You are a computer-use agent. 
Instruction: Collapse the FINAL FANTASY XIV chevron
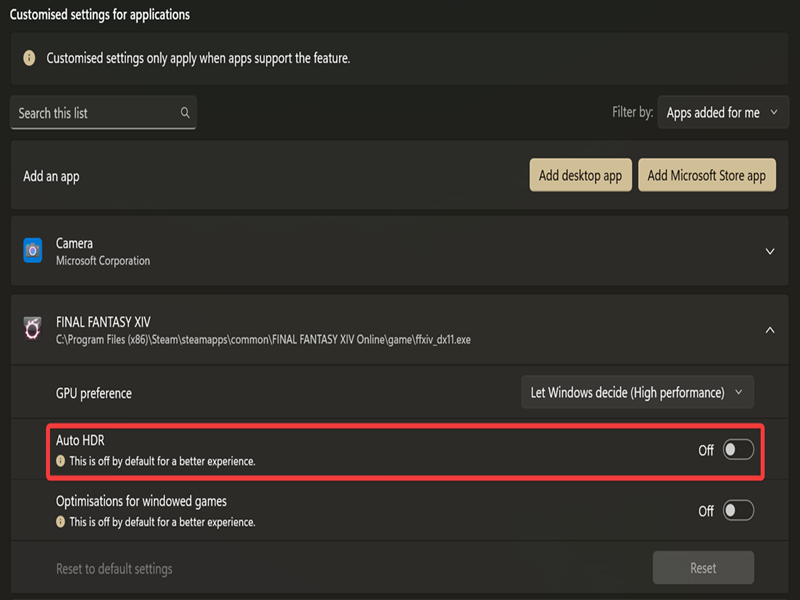(x=770, y=329)
